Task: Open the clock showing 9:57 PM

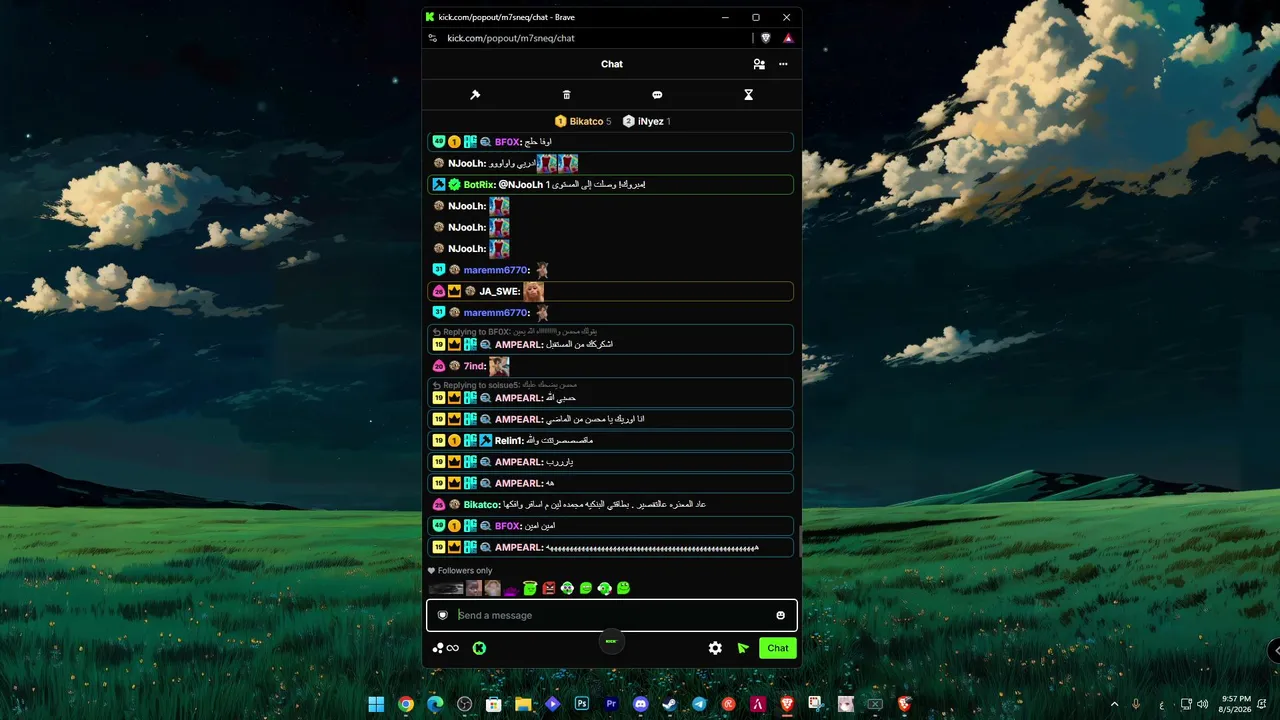Action: (x=1236, y=704)
